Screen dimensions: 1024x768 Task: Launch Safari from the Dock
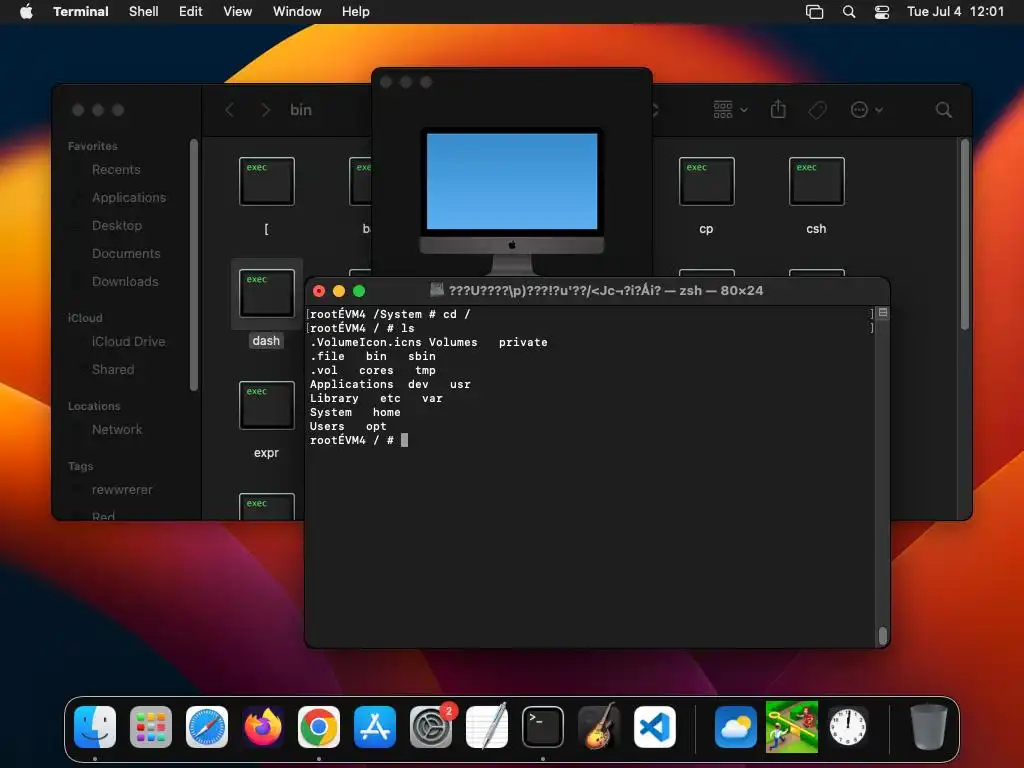click(207, 727)
